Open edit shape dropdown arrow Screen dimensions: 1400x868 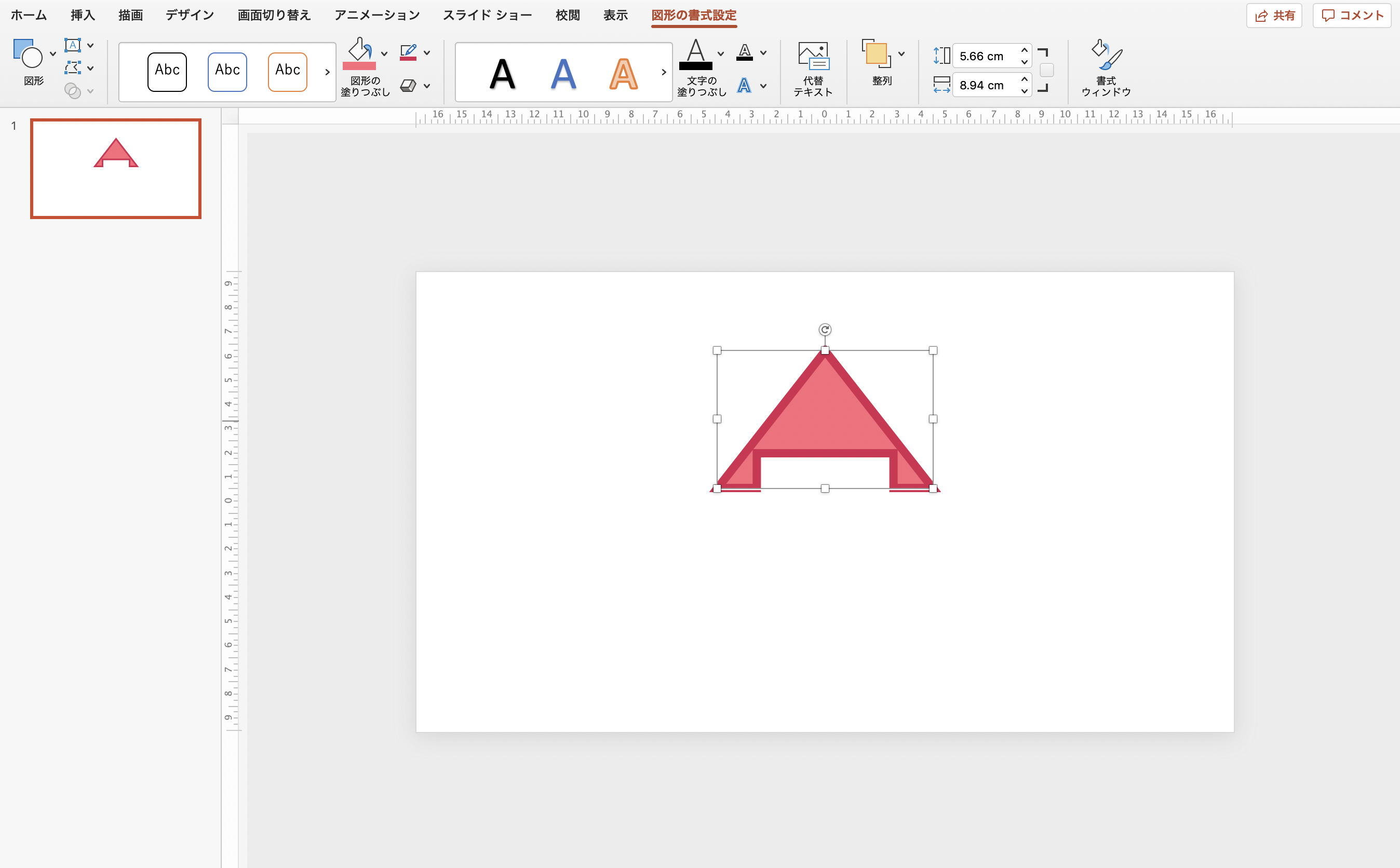tap(91, 69)
